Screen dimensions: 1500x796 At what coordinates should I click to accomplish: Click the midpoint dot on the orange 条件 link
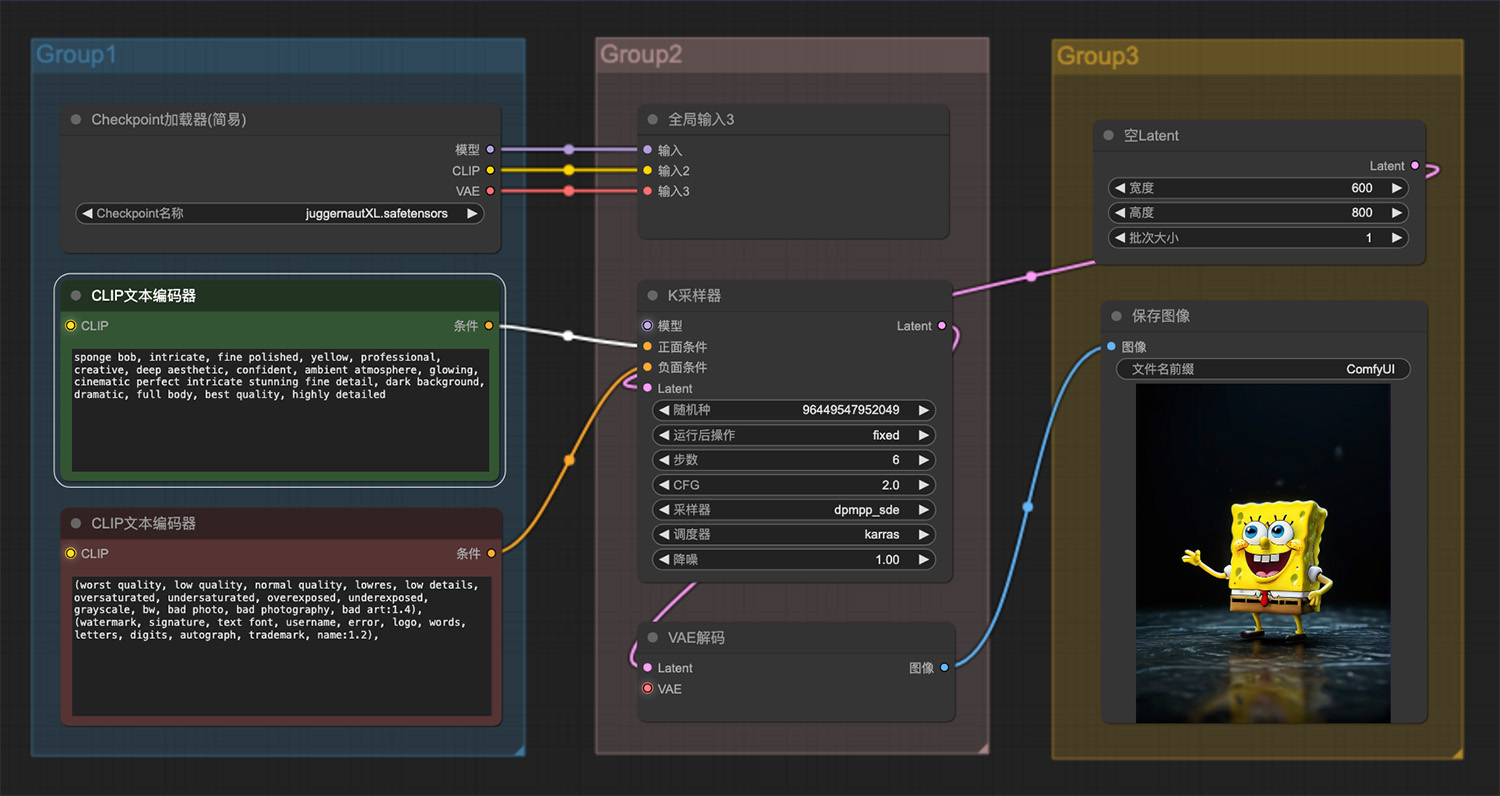(569, 460)
